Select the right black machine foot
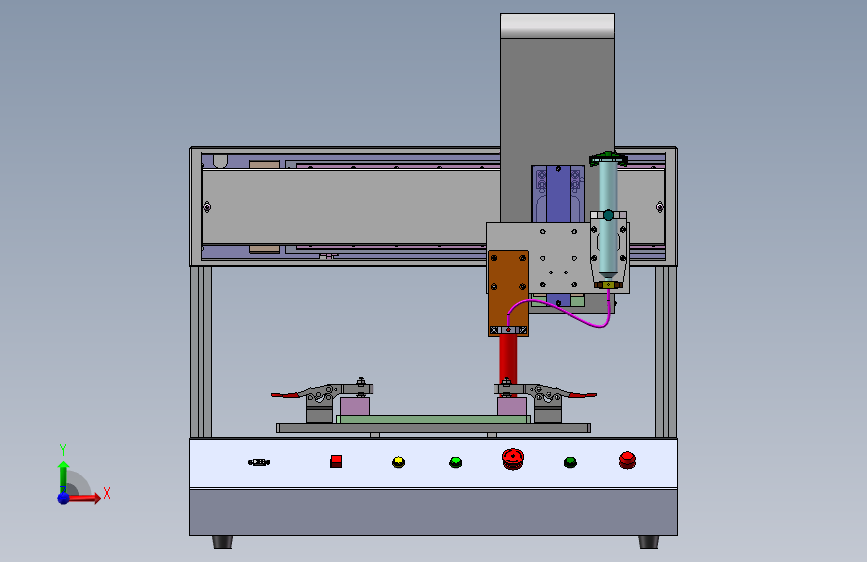This screenshot has width=867, height=562. [649, 542]
